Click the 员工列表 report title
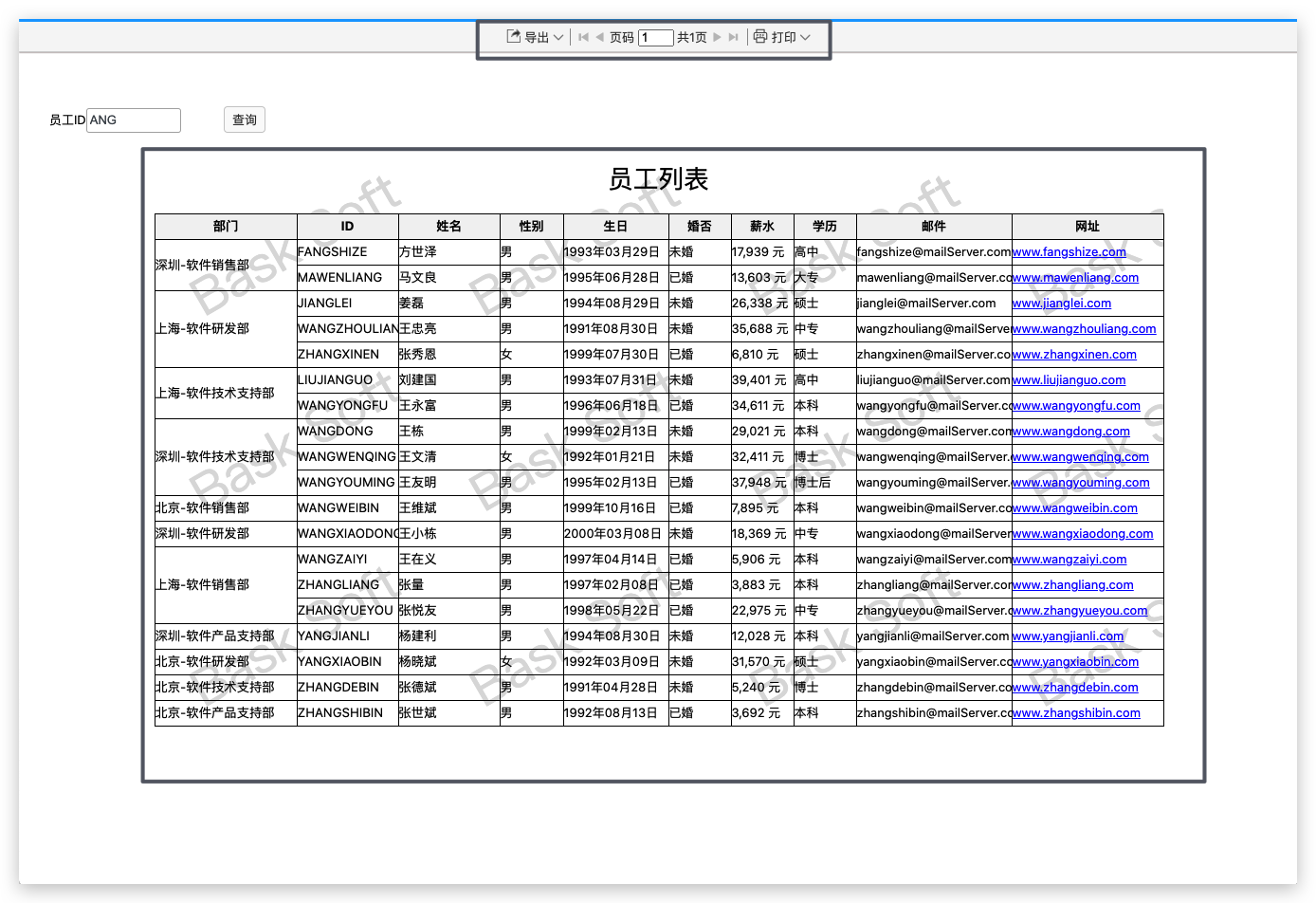The height and width of the screenshot is (903, 1316). click(x=659, y=179)
